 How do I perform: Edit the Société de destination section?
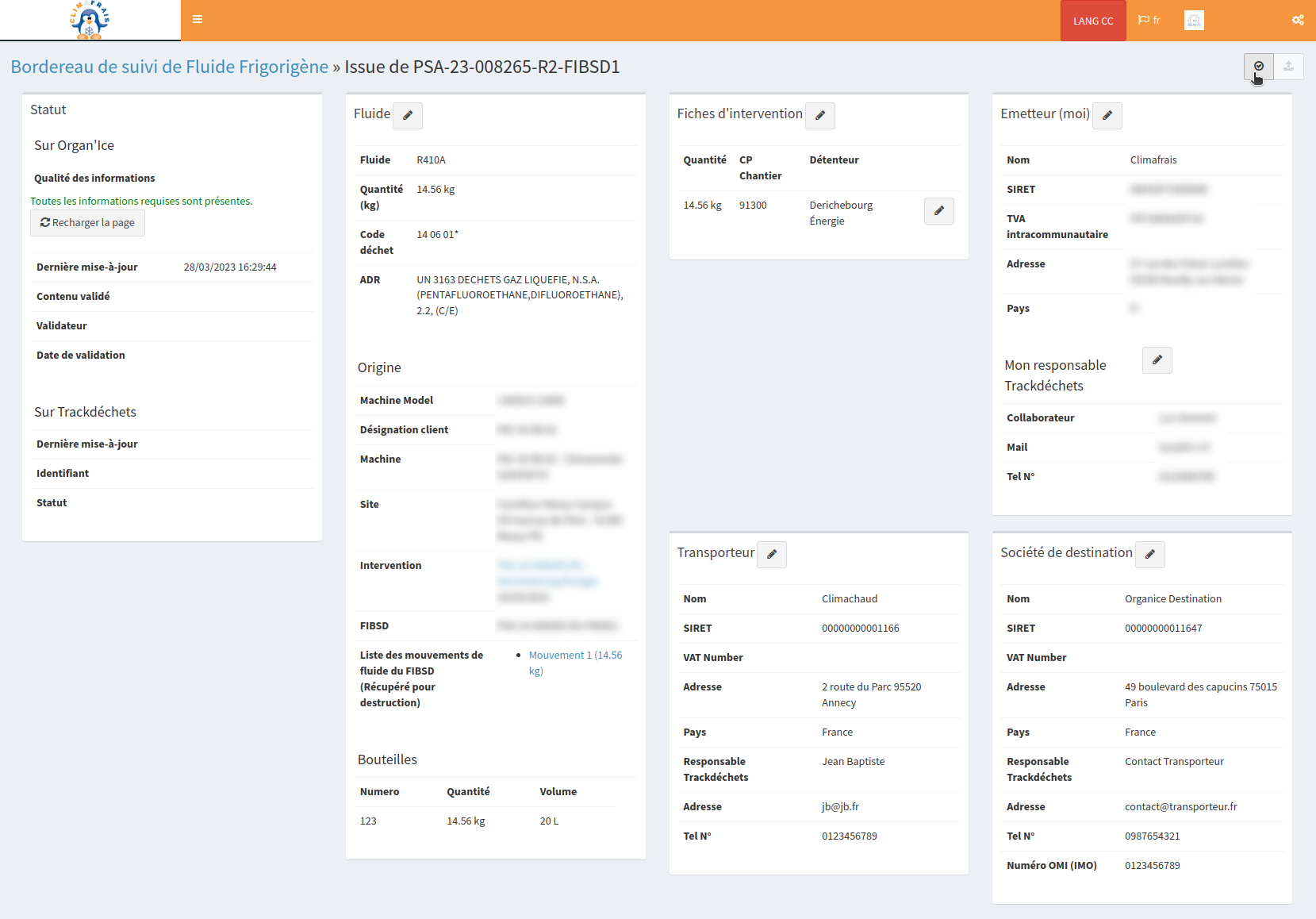tap(1150, 555)
